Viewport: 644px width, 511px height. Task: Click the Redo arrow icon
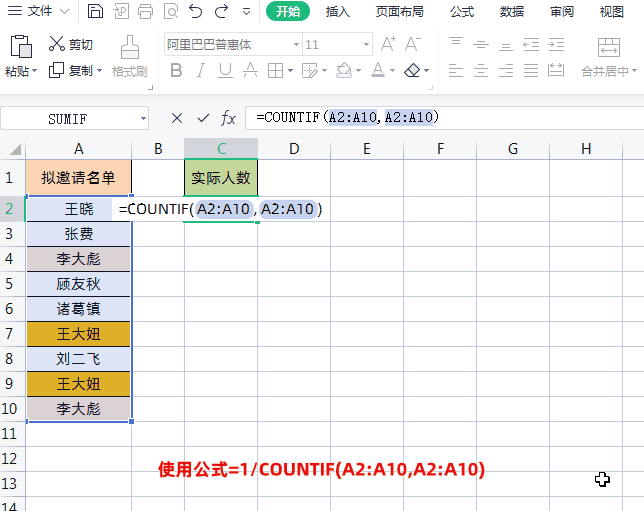[221, 11]
